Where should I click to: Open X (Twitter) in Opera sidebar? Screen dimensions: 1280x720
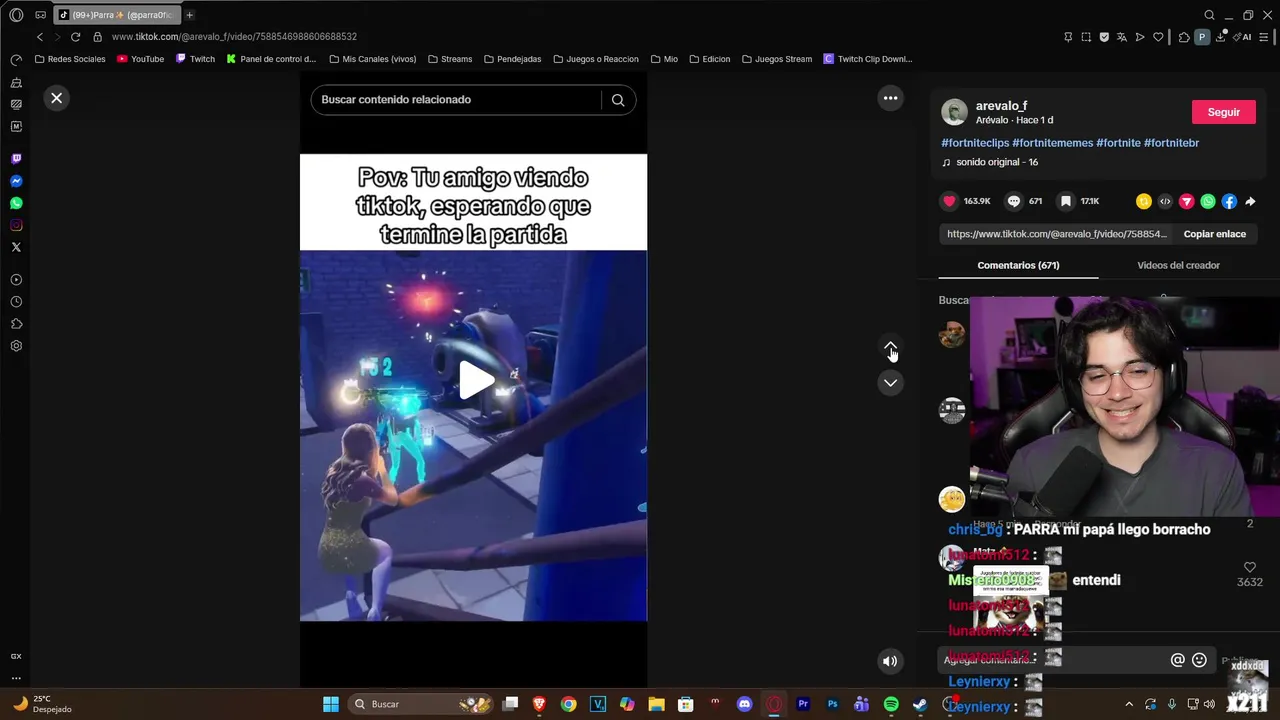[x=16, y=247]
